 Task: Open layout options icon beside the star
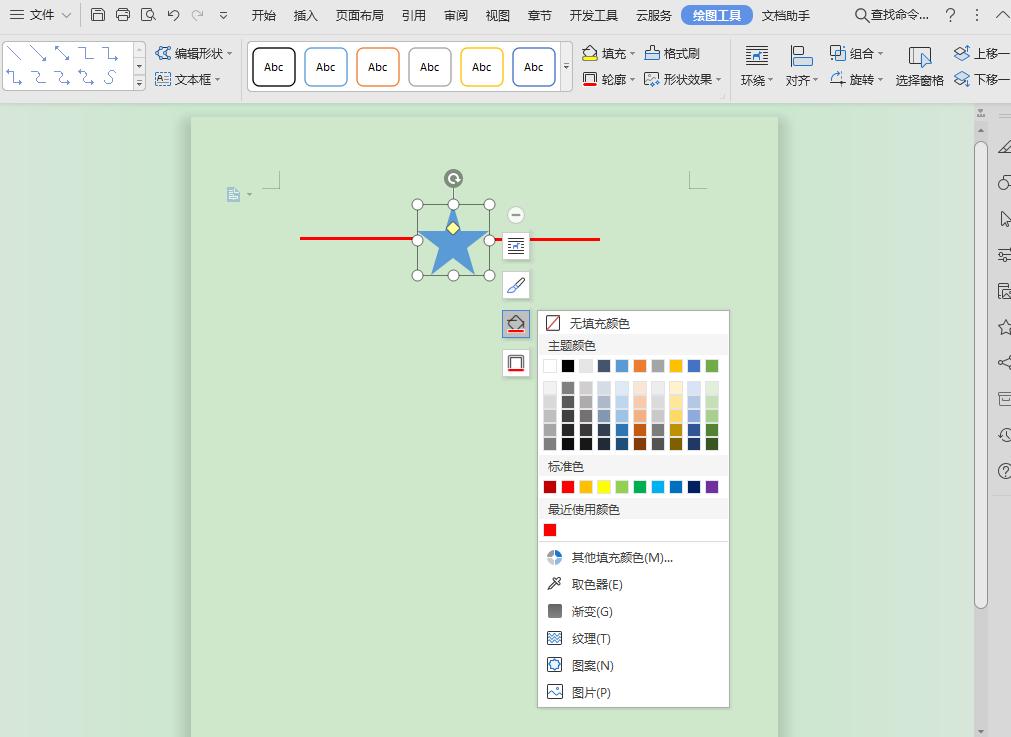(x=516, y=246)
